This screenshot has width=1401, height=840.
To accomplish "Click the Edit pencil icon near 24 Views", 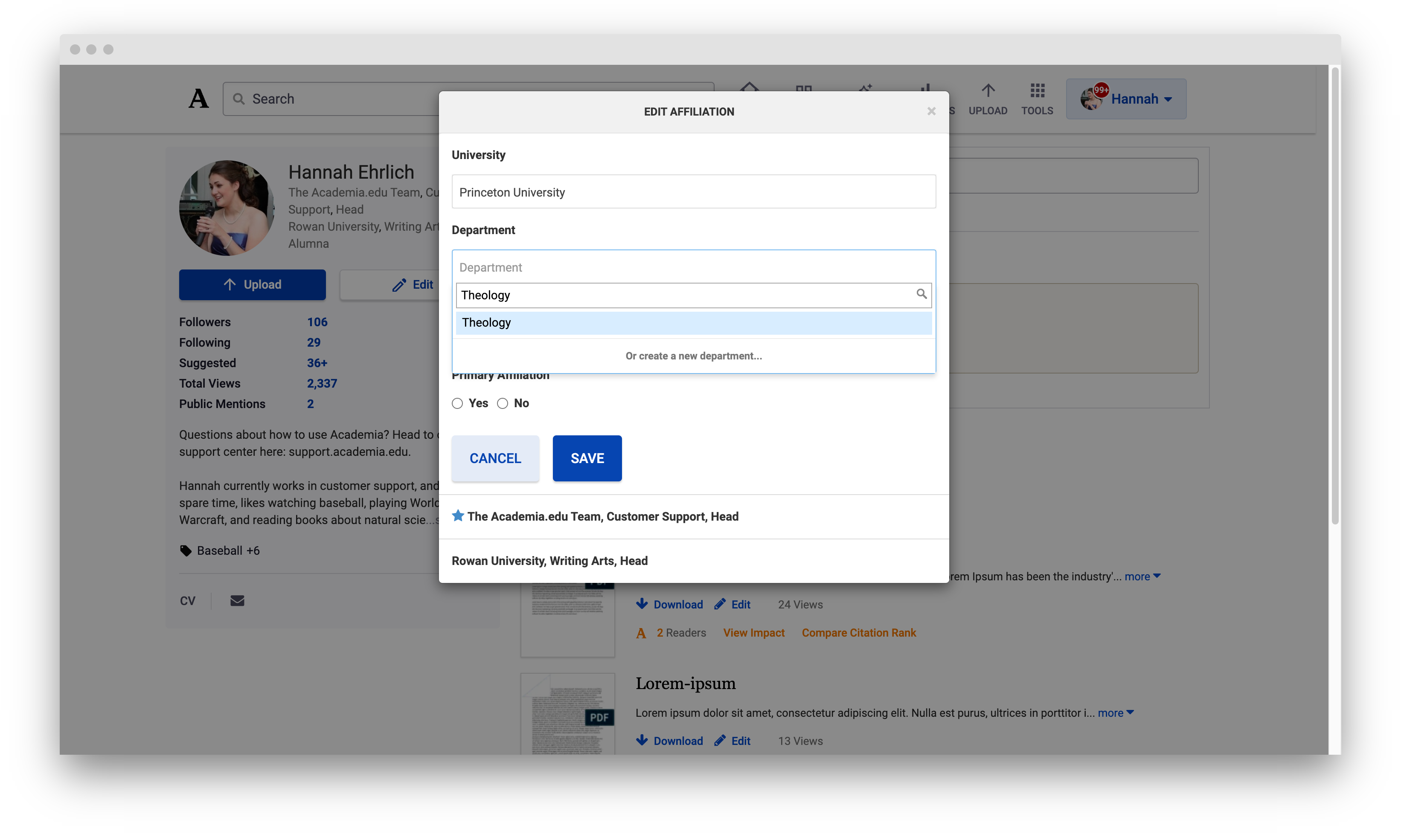I will [720, 604].
